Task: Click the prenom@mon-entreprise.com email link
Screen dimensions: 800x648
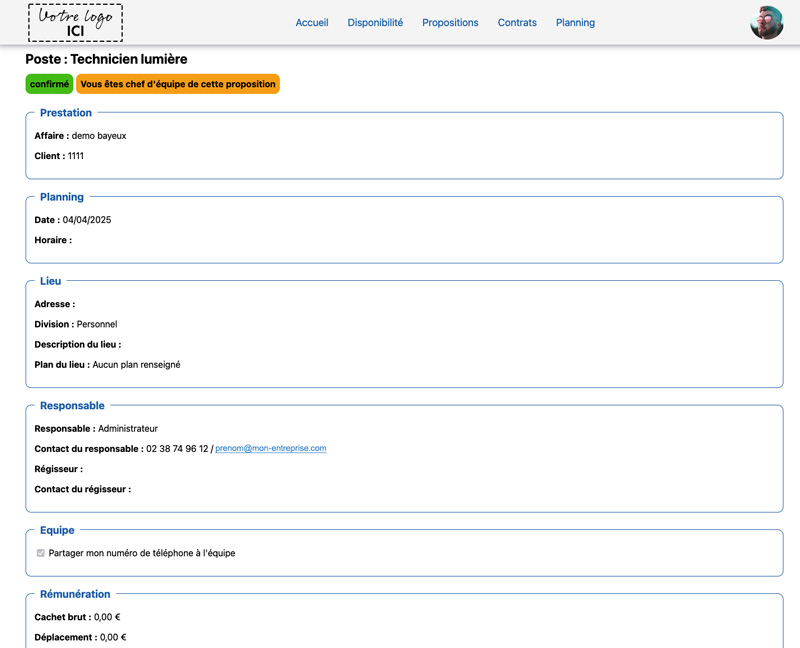Action: 270,448
